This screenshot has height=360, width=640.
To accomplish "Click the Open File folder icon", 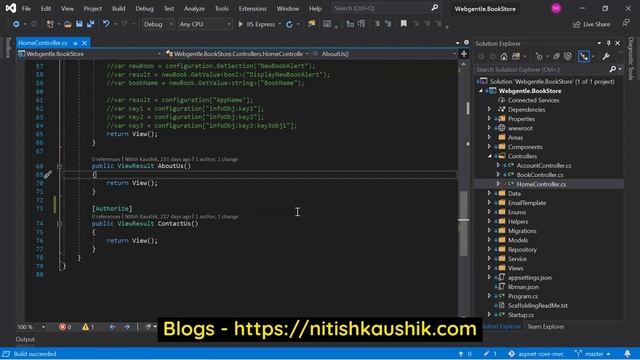I will [x=68, y=24].
